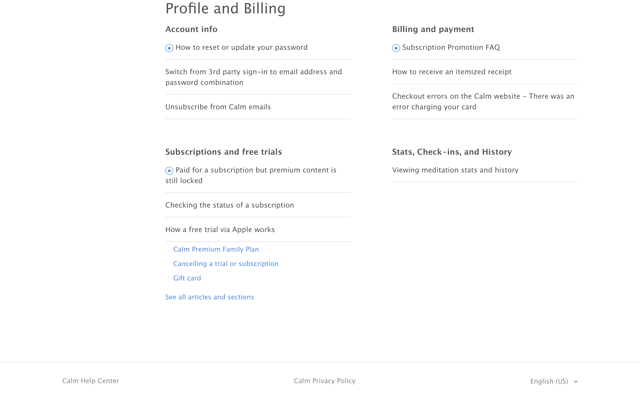The width and height of the screenshot is (640, 400).
Task: Open Checking the status of a subscription
Action: [229, 205]
